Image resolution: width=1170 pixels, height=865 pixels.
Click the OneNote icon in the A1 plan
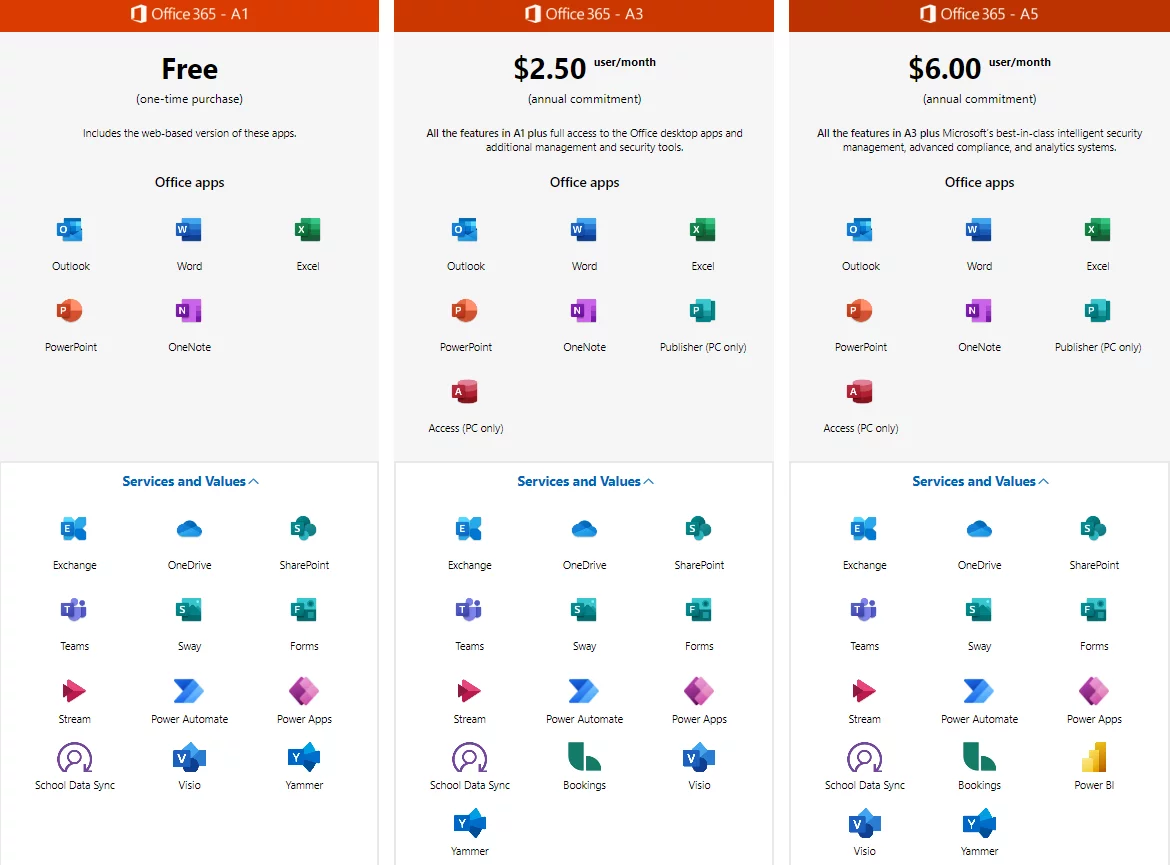pyautogui.click(x=189, y=311)
